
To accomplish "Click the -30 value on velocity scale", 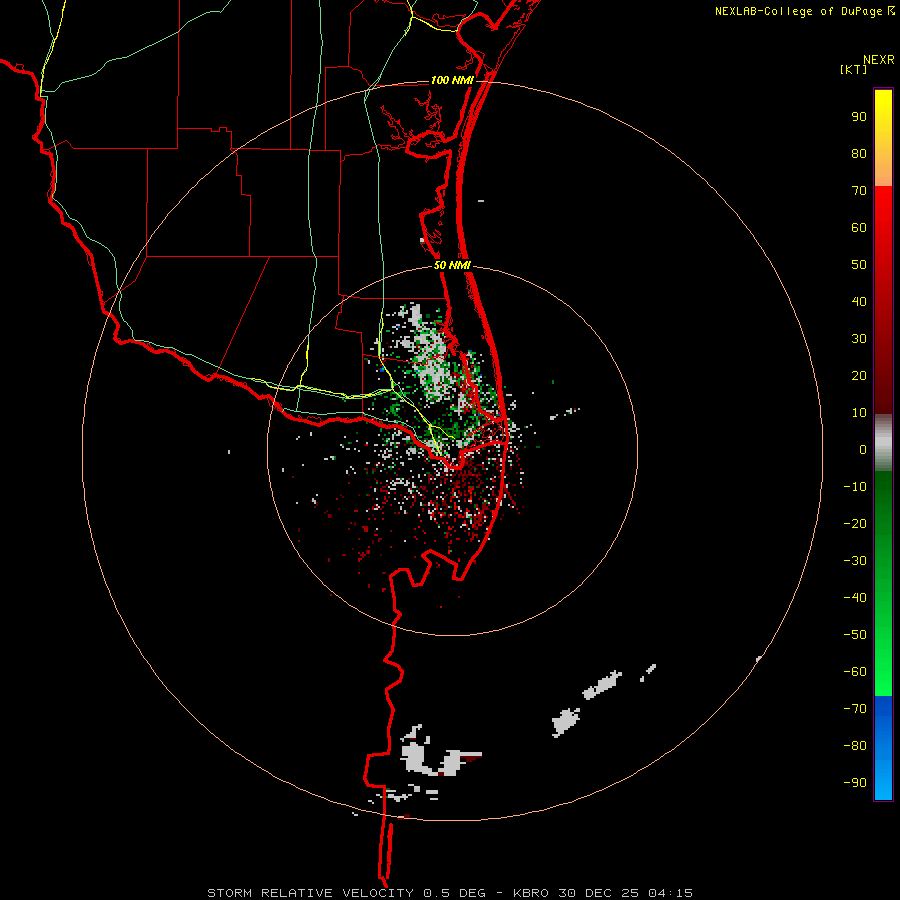I will 855,561.
